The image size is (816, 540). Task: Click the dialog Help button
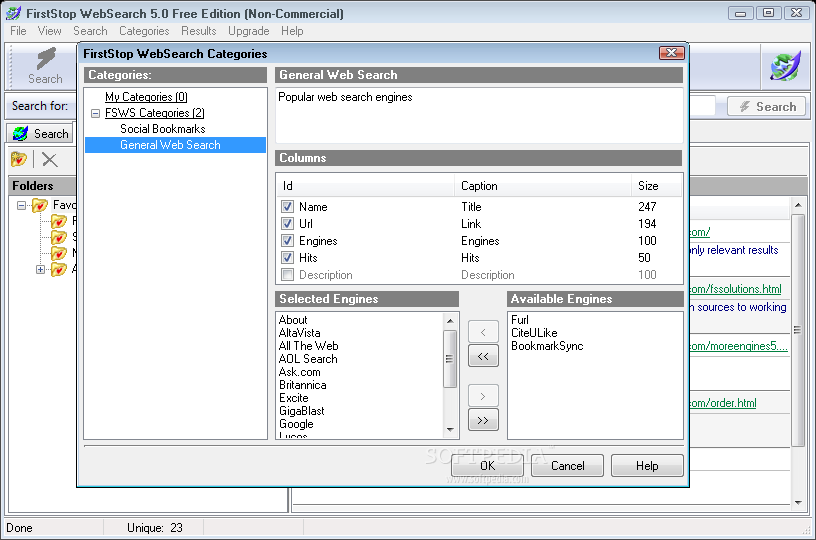[x=647, y=466]
